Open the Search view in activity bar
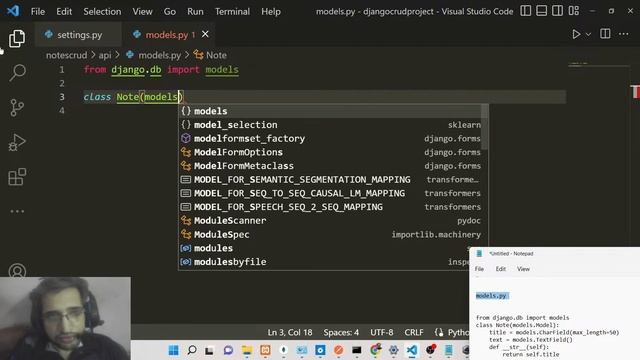Viewport: 640px width, 360px height. pyautogui.click(x=17, y=73)
